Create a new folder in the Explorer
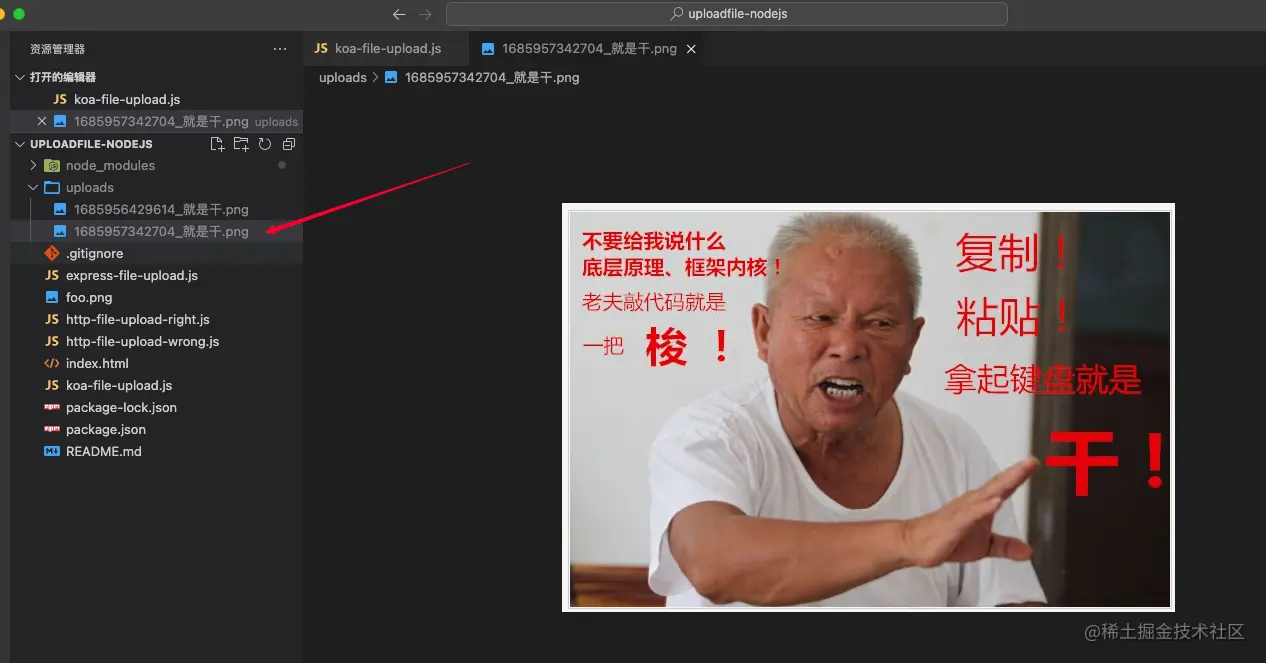Screen dimensions: 1266x663 coord(241,143)
